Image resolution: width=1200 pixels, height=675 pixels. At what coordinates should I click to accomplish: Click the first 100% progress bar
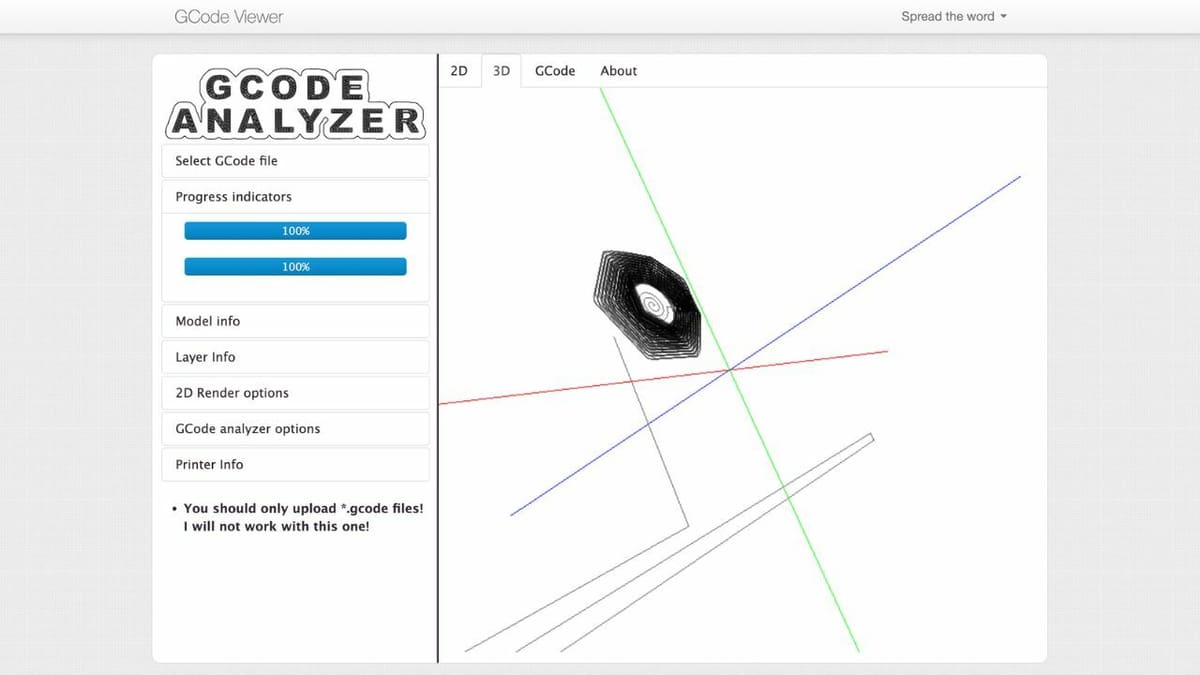click(x=295, y=231)
